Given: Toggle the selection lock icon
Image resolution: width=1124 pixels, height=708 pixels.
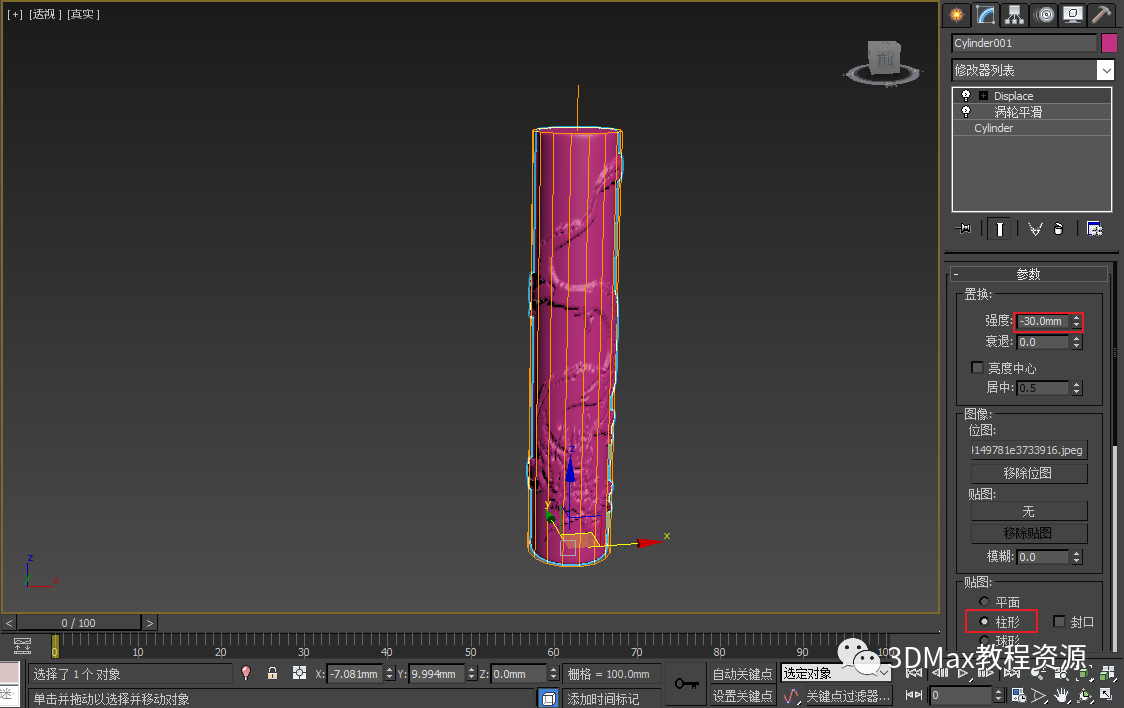Looking at the screenshot, I should tap(272, 673).
